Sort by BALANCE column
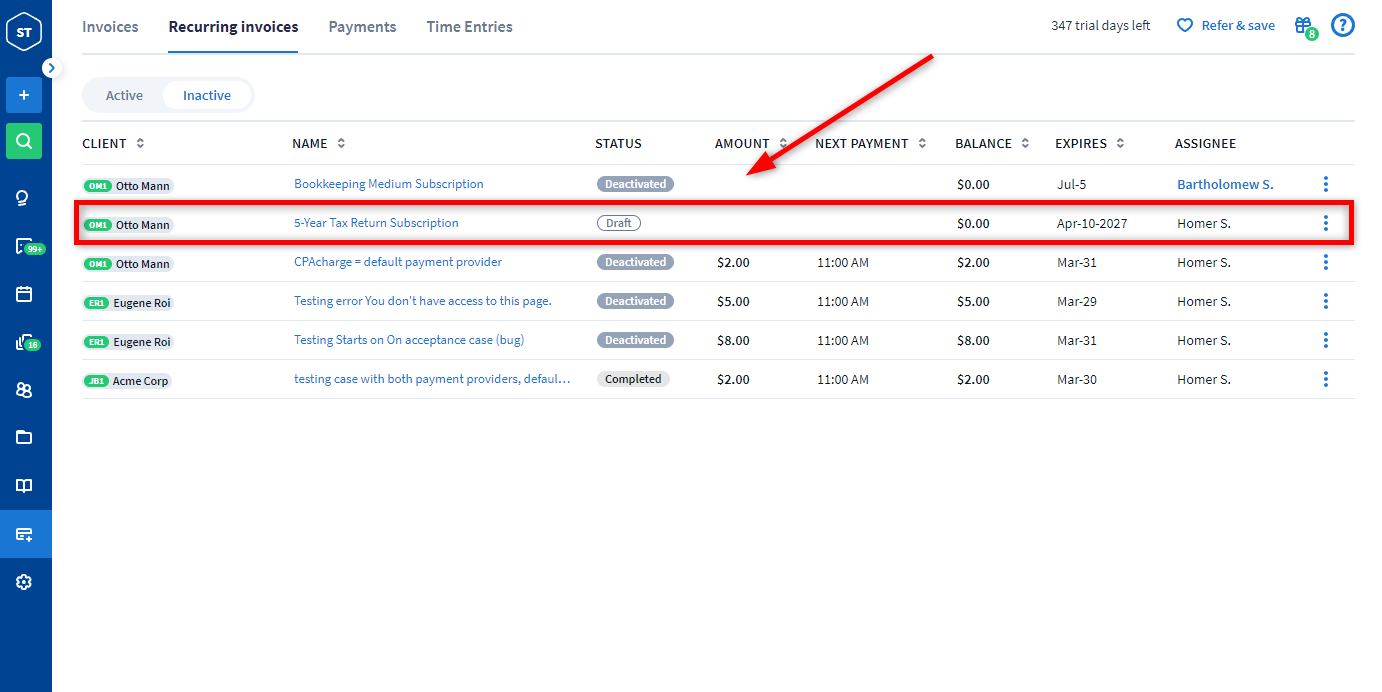The width and height of the screenshot is (1382, 692). coord(993,143)
